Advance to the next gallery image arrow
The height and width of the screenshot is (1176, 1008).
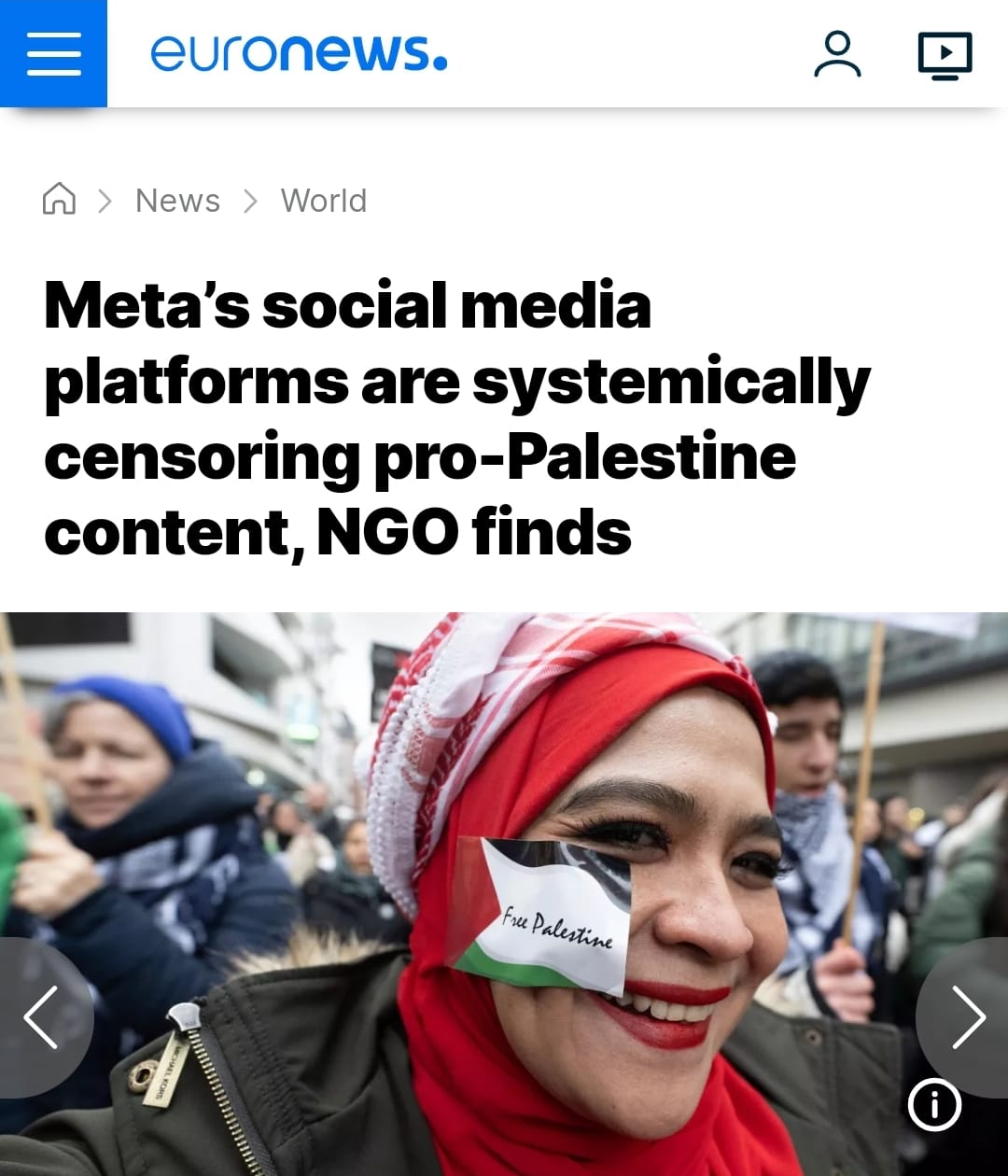(966, 1017)
